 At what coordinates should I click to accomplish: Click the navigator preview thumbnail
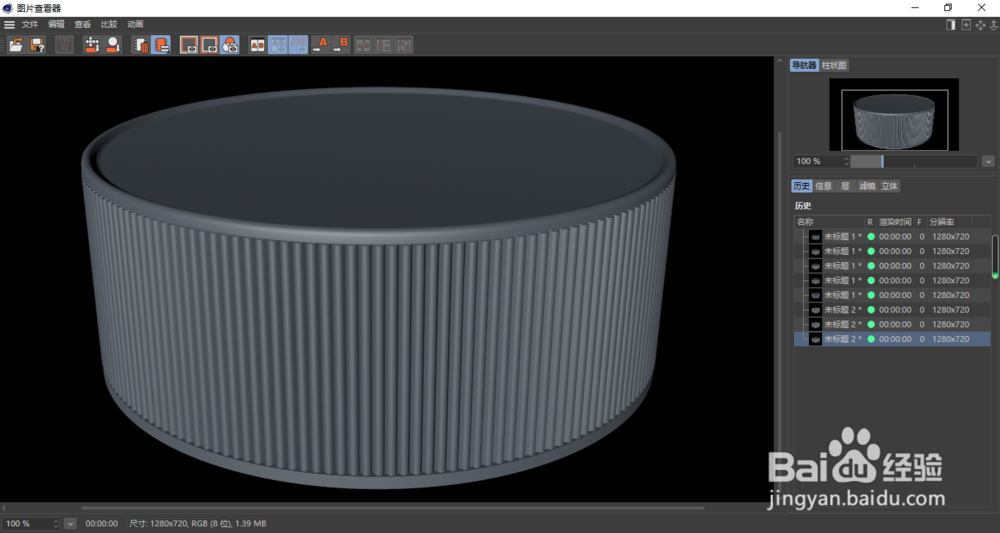click(894, 115)
